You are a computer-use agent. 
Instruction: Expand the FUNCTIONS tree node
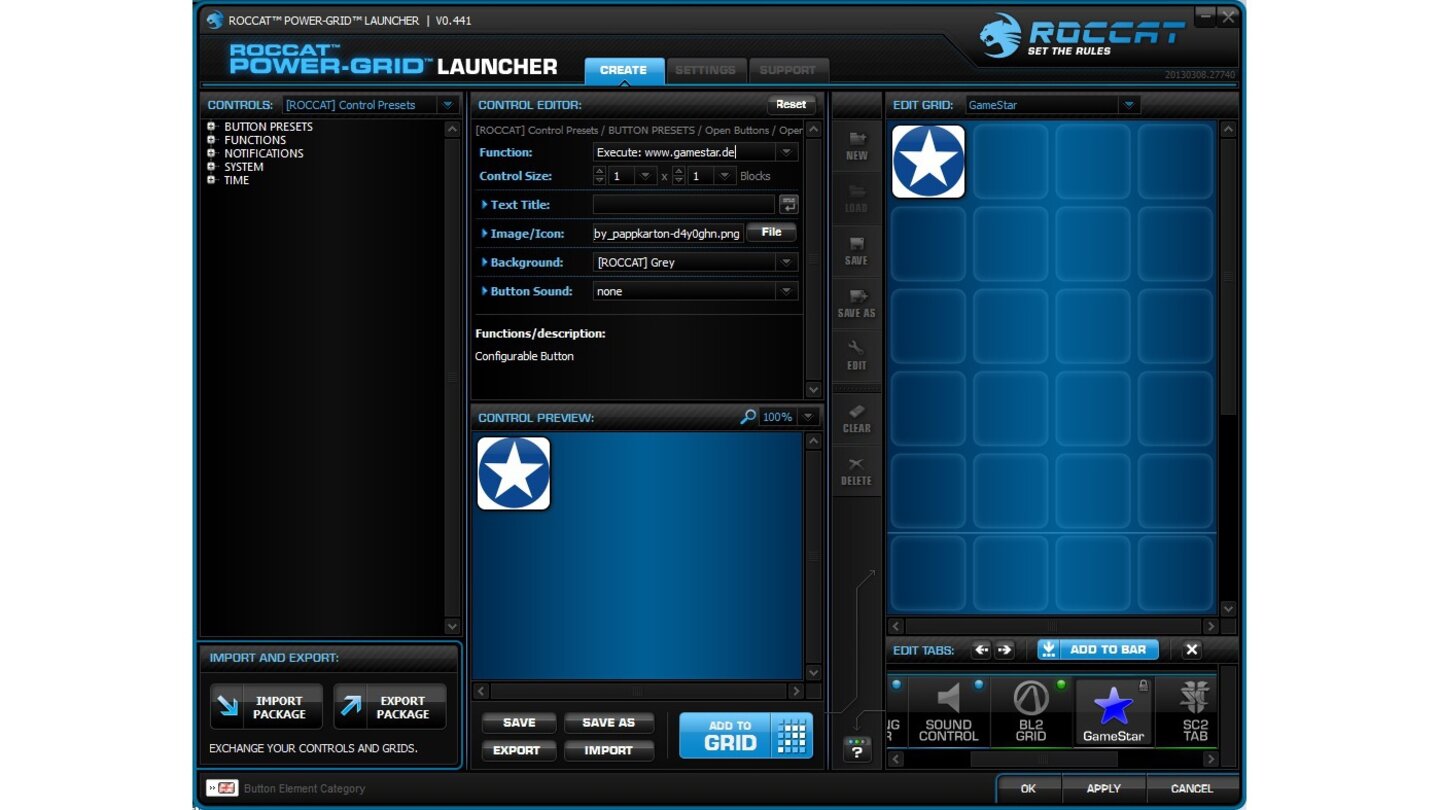(x=211, y=140)
